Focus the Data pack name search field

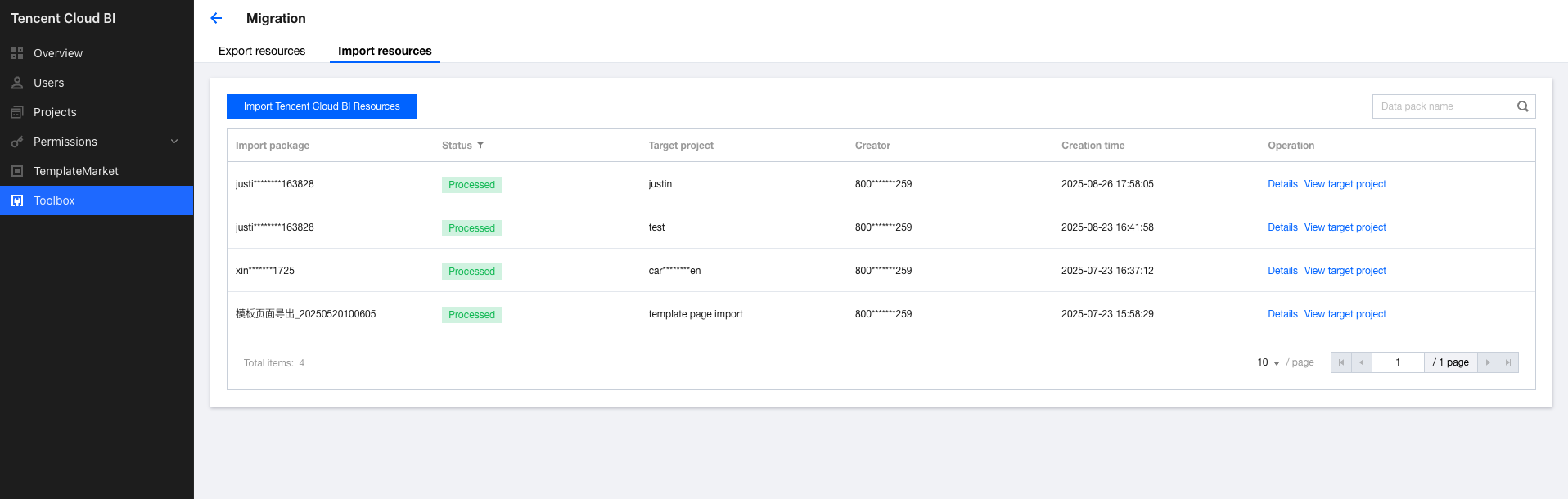1442,106
